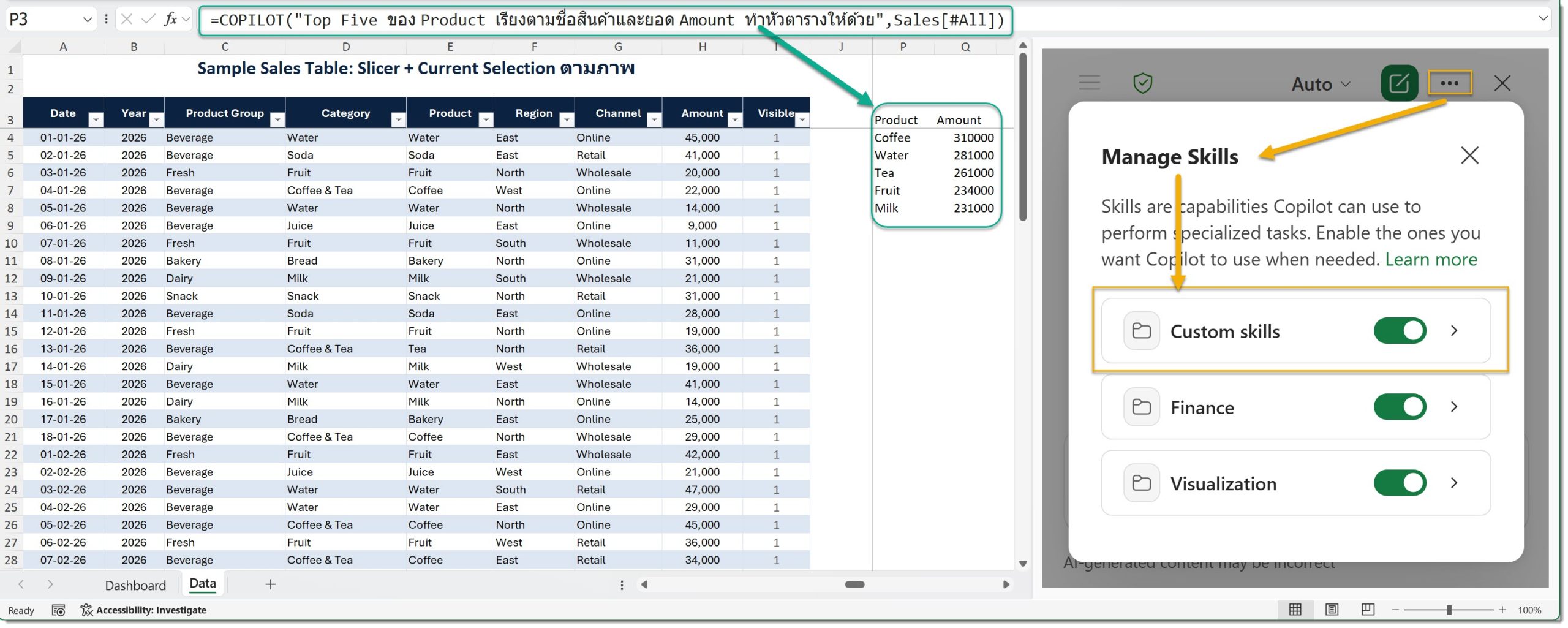This screenshot has height=628, width=1568.
Task: Expand Visualization skills chevron
Action: pos(1454,483)
